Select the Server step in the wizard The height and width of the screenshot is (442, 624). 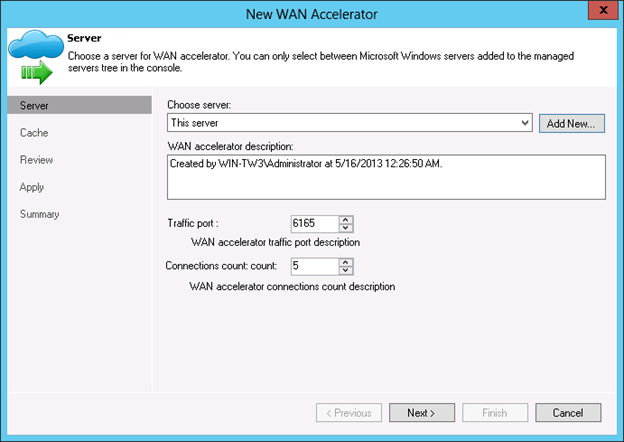point(79,105)
